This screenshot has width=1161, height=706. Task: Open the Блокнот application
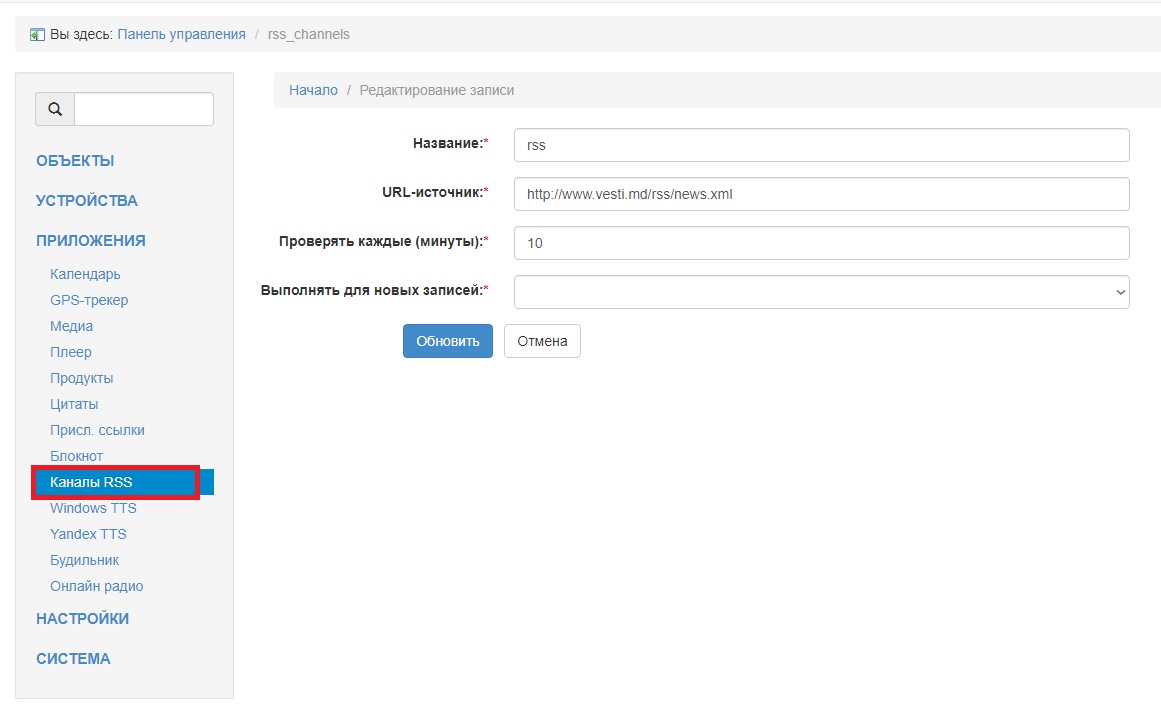point(79,455)
